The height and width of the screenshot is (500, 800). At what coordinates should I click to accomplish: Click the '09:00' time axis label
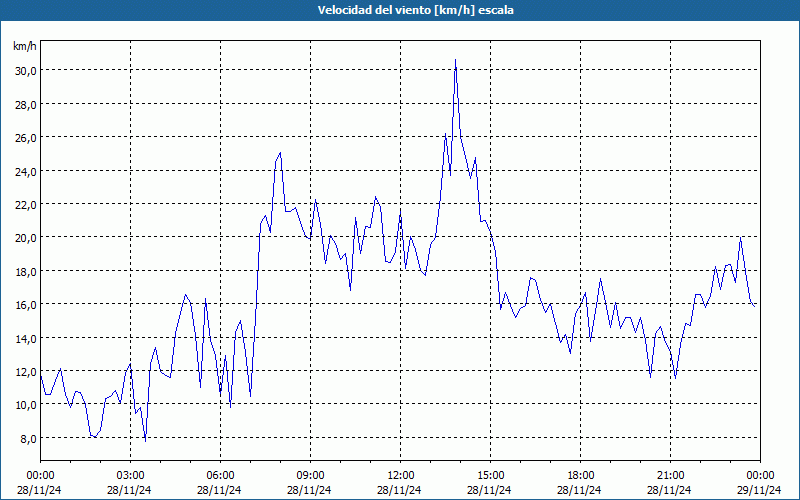(x=310, y=476)
